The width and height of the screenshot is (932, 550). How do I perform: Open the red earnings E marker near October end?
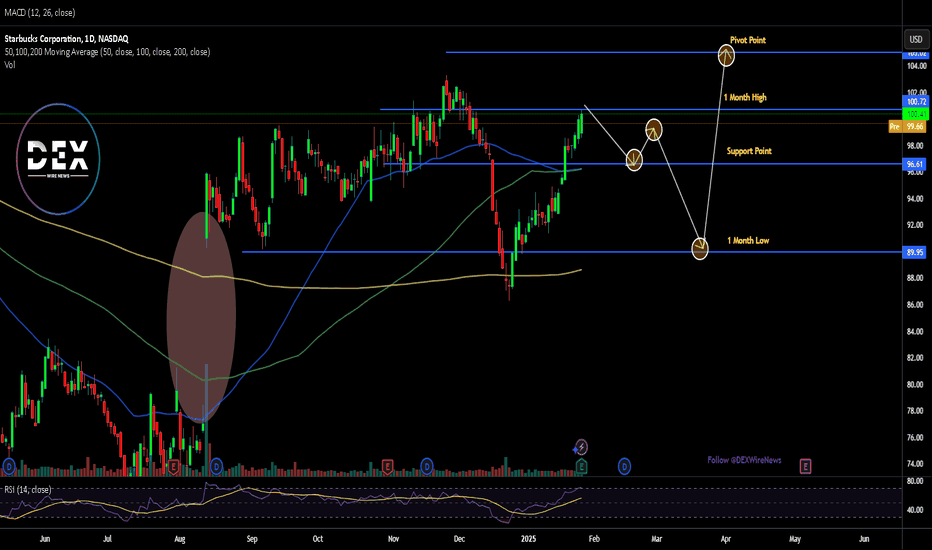(387, 467)
